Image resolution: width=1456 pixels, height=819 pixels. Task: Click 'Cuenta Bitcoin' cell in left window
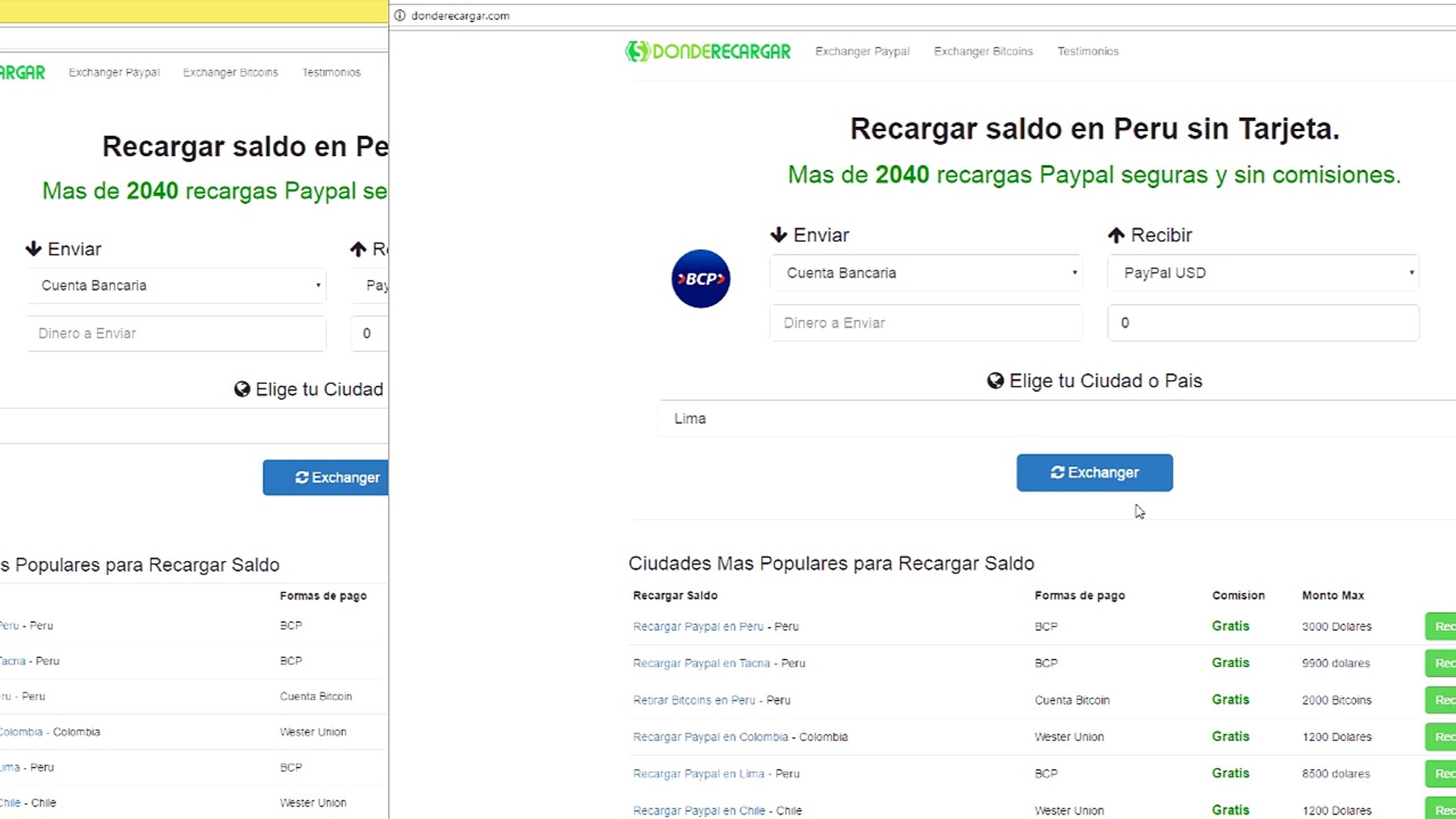point(315,696)
